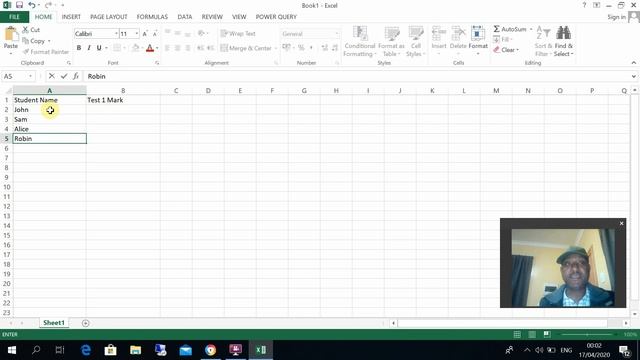Open the FILE tab

pos(14,17)
